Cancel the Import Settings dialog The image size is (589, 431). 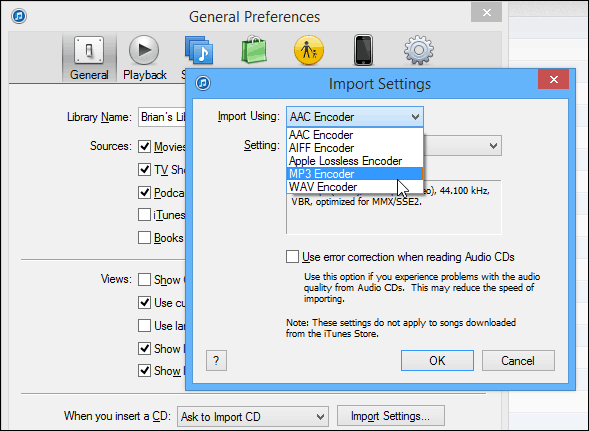(x=518, y=361)
